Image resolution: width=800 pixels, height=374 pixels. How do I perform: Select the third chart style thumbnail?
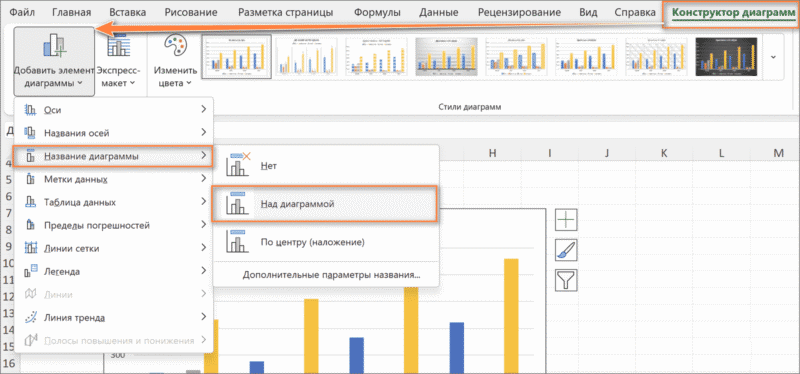click(x=377, y=57)
